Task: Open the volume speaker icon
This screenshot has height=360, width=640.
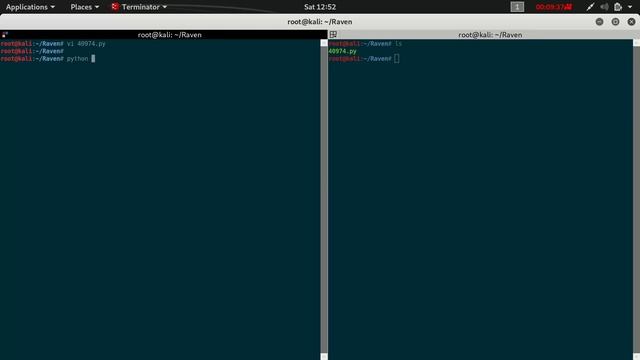Action: [604, 7]
